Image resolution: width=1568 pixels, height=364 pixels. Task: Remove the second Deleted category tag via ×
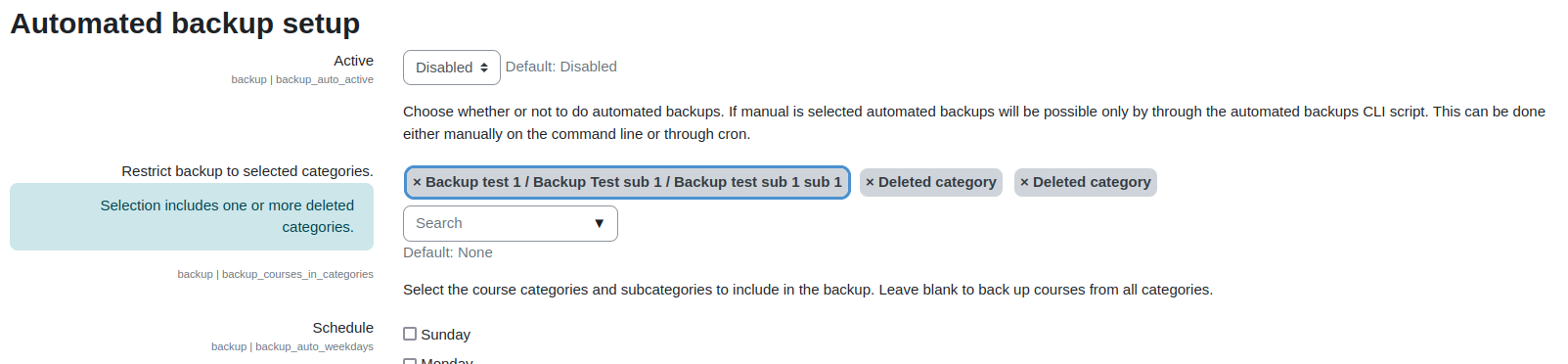[x=1024, y=182]
